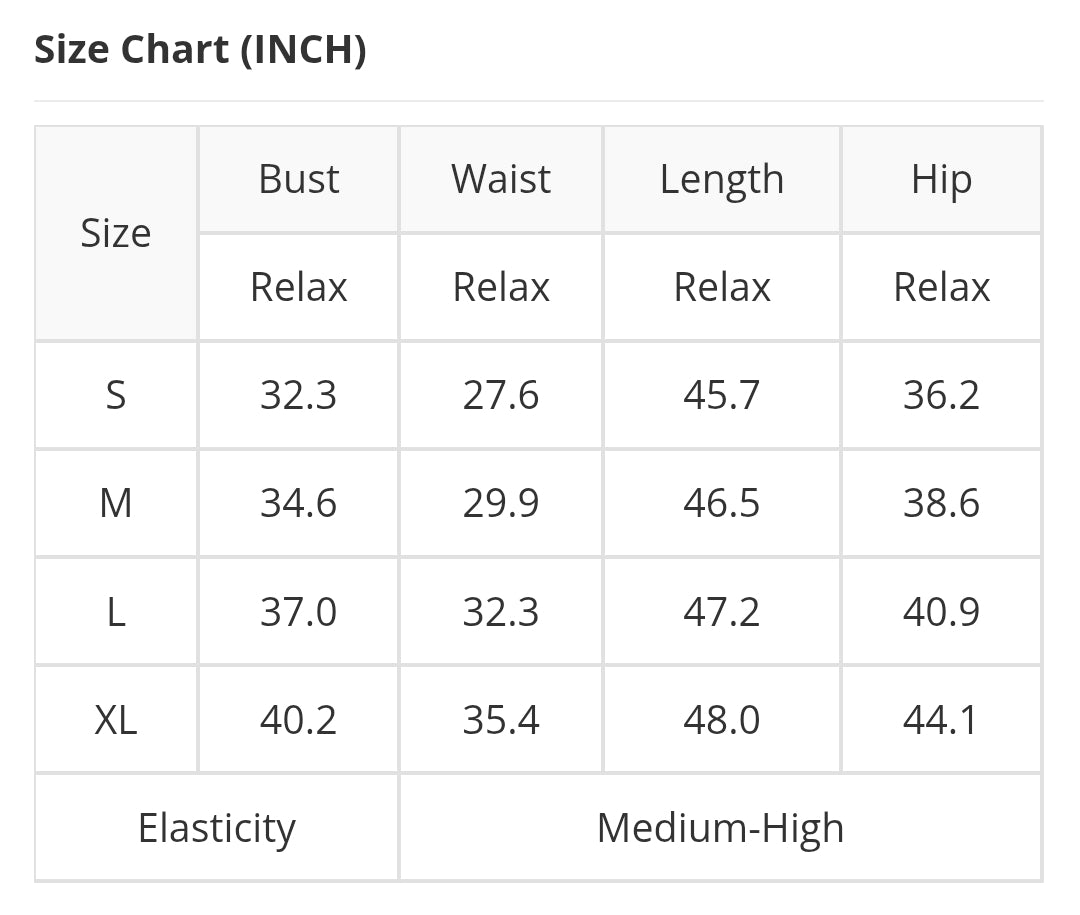Select the Size column header cell
The width and height of the screenshot is (1080, 915).
(x=116, y=233)
